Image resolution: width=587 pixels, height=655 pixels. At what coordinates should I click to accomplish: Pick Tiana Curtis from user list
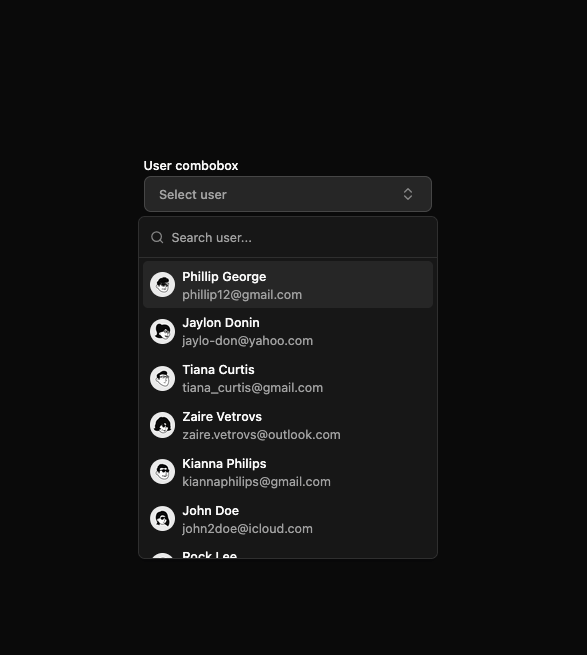click(x=287, y=378)
